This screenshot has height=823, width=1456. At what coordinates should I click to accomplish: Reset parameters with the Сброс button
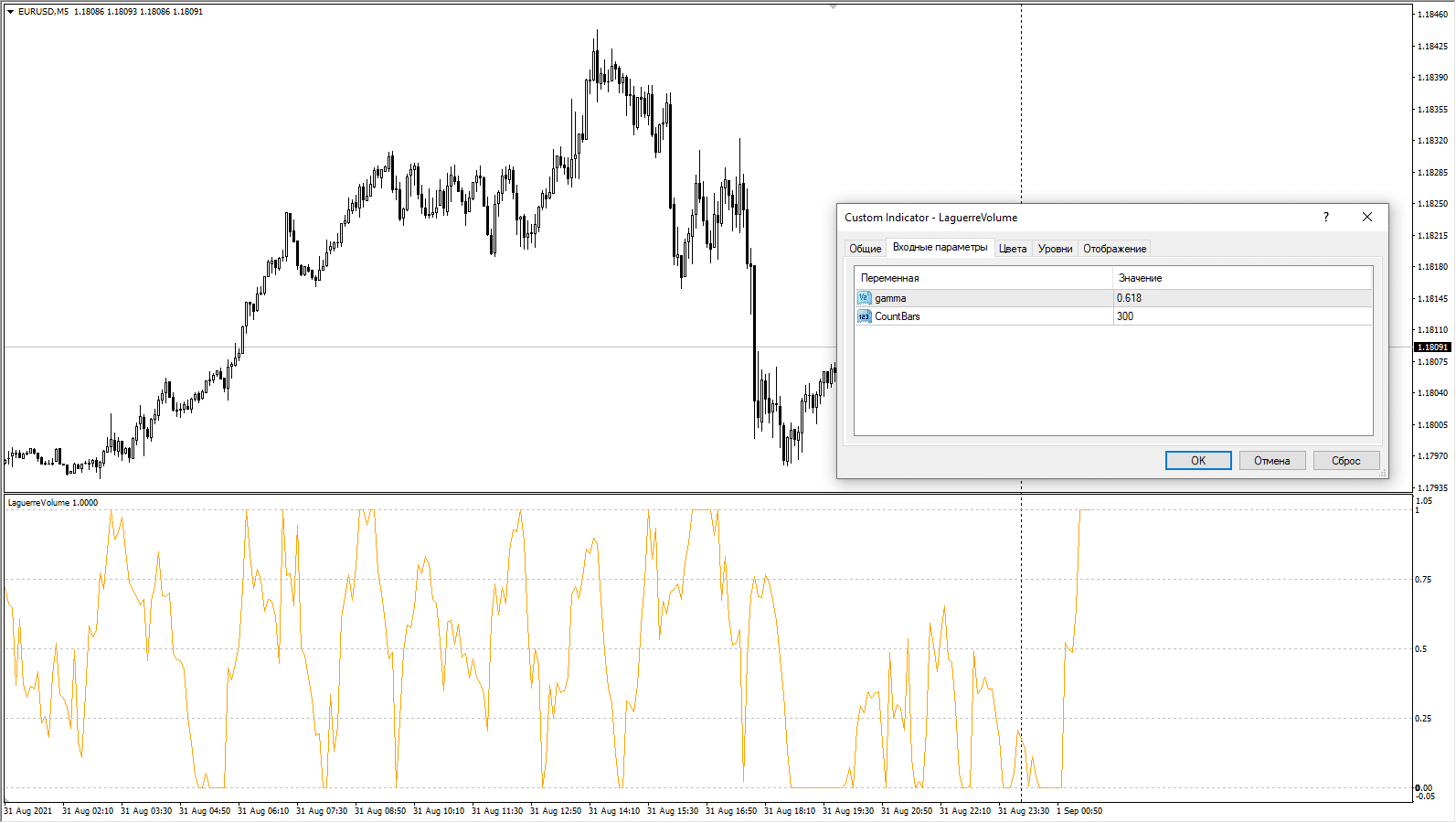1345,461
